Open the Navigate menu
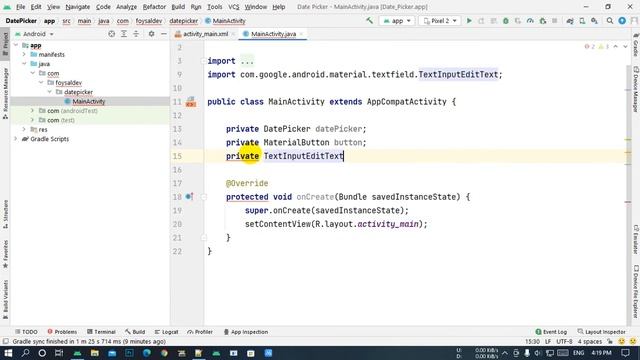Image resolution: width=640 pixels, height=360 pixels. (78, 7)
